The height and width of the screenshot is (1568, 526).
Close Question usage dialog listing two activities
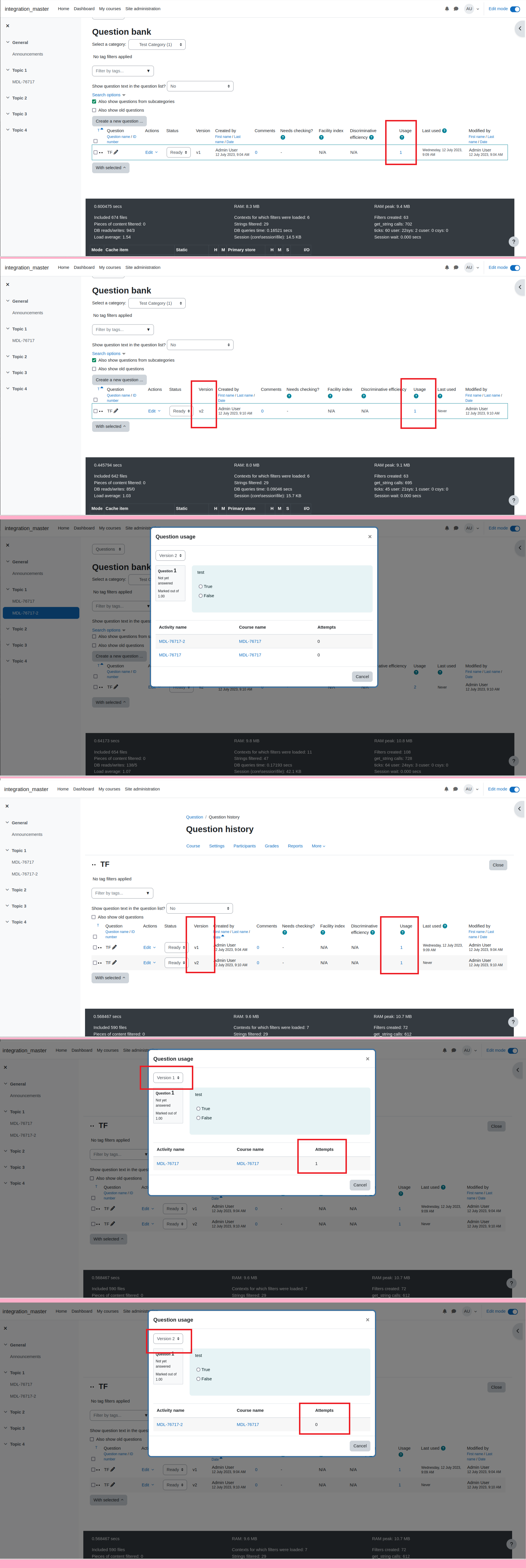(370, 537)
